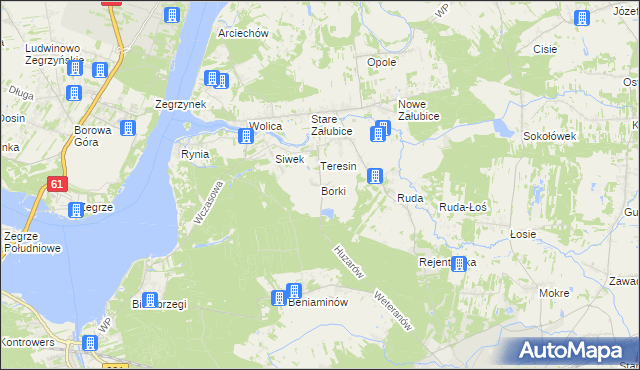Select the route 61 road sign
Screen dimensions: 640x370
[x=57, y=184]
